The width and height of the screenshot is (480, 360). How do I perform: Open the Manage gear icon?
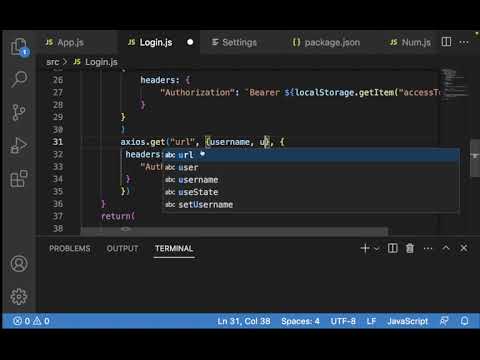point(19,296)
